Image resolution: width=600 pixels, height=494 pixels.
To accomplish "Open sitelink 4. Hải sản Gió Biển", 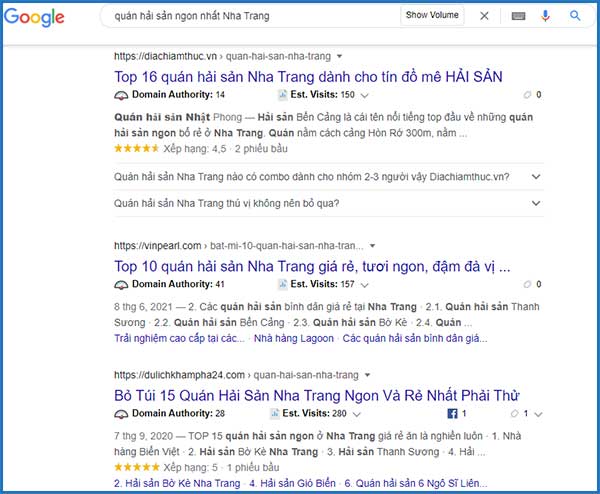I will pyautogui.click(x=292, y=483).
